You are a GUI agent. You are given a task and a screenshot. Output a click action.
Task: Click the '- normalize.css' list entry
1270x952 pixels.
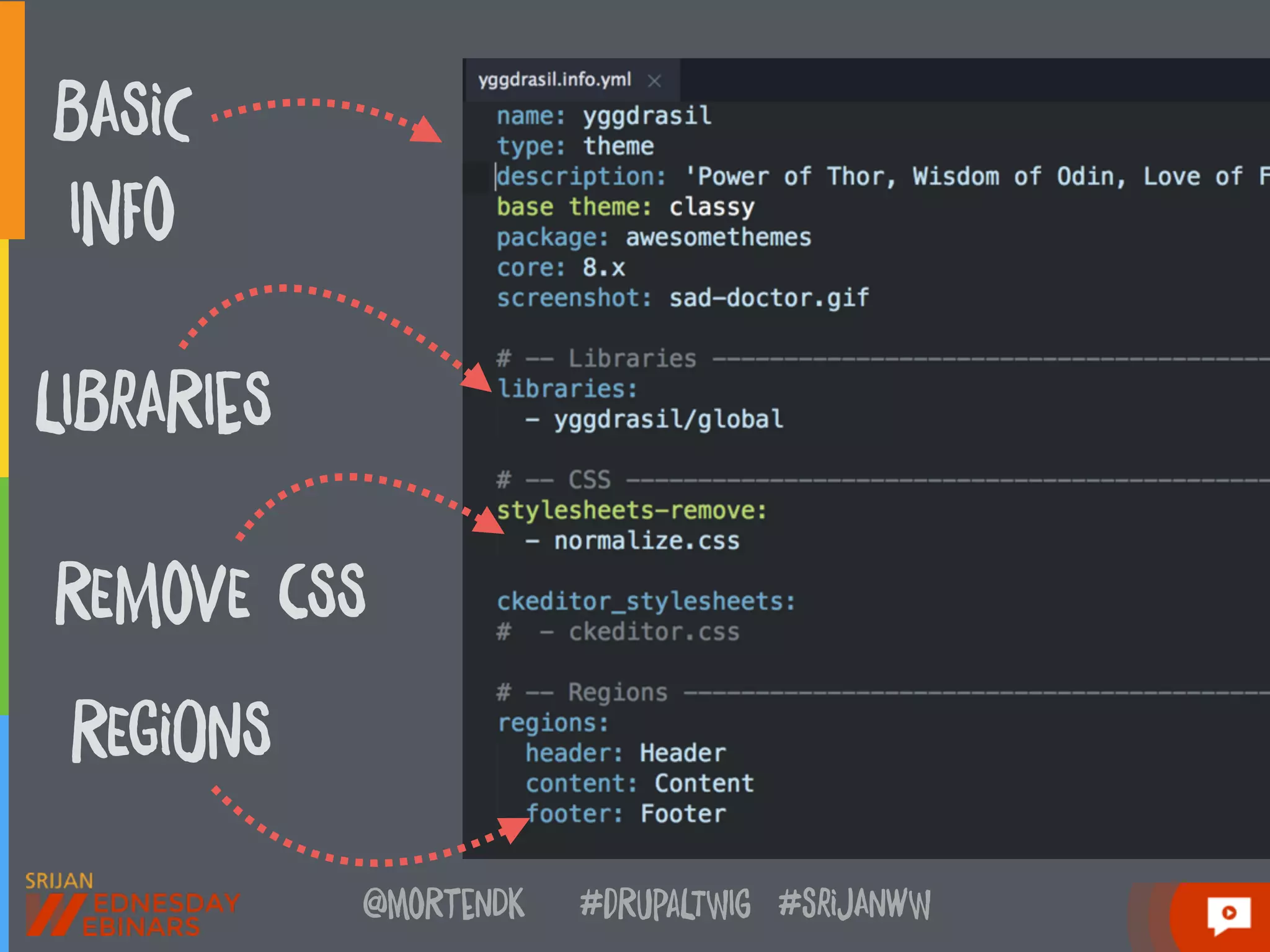pos(633,541)
